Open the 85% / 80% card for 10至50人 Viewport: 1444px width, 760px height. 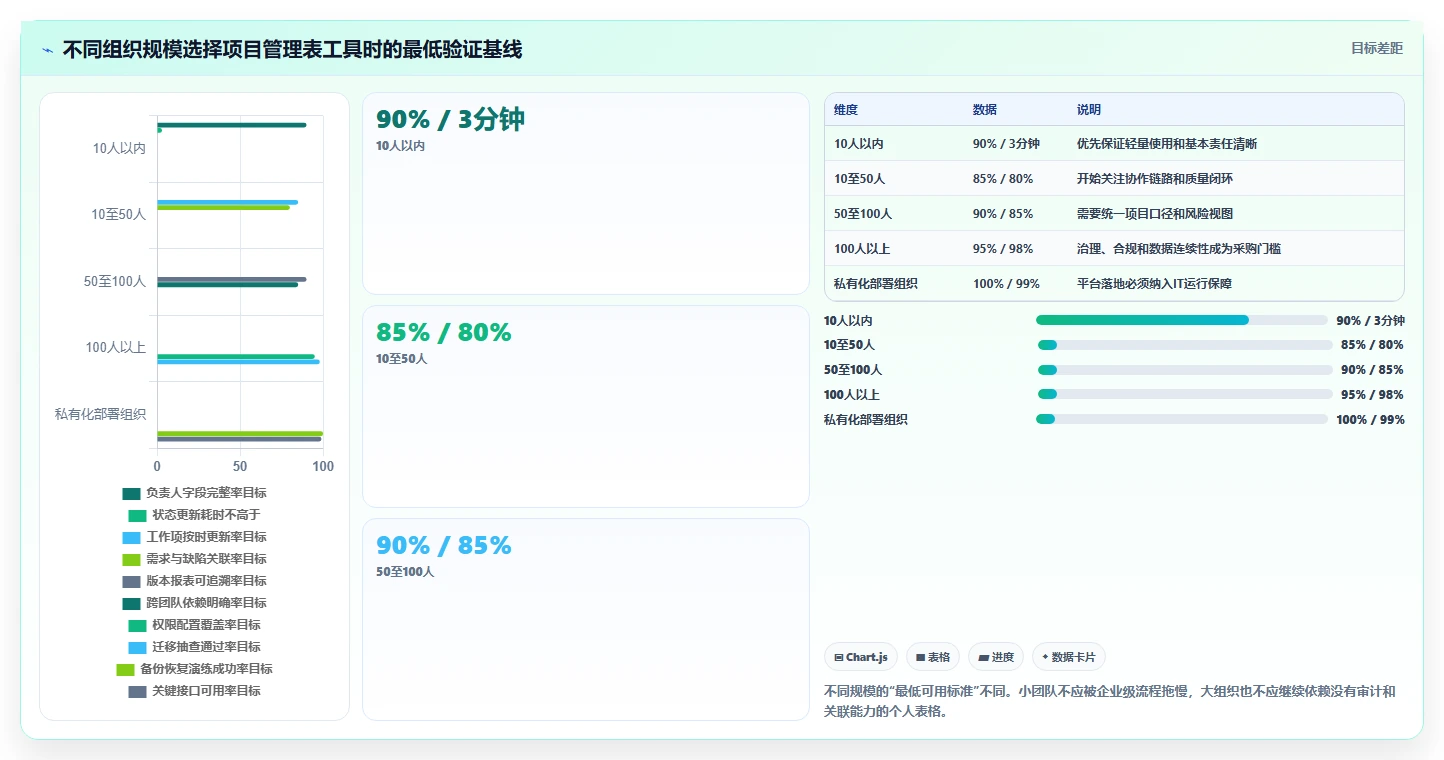tap(586, 406)
